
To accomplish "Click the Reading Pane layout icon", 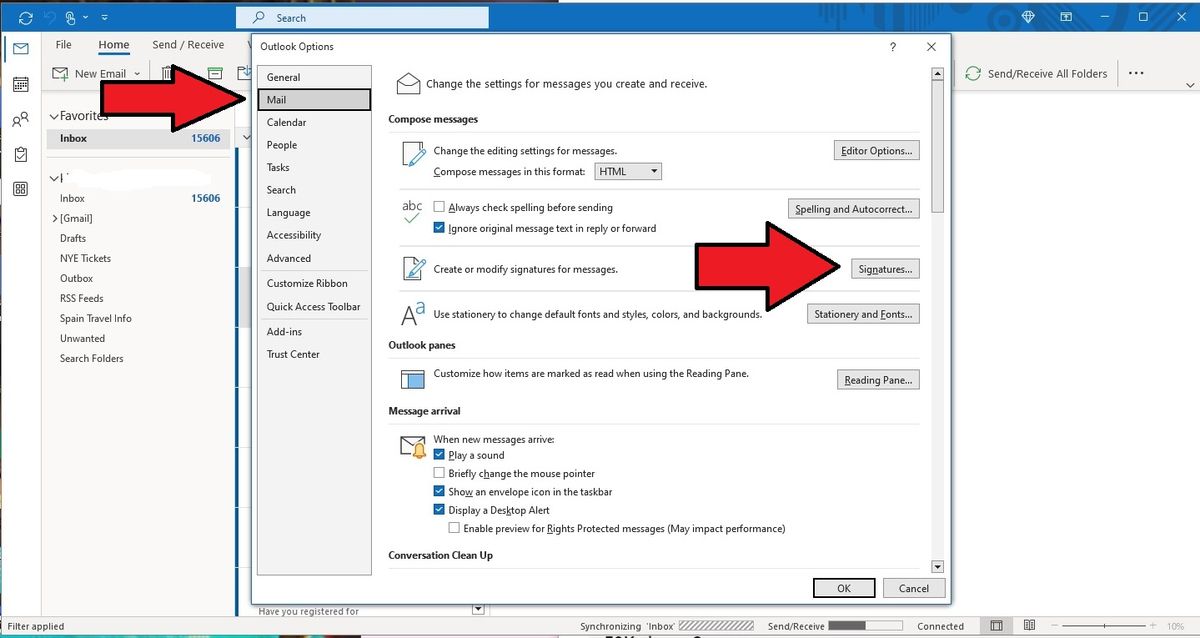I will (x=413, y=379).
